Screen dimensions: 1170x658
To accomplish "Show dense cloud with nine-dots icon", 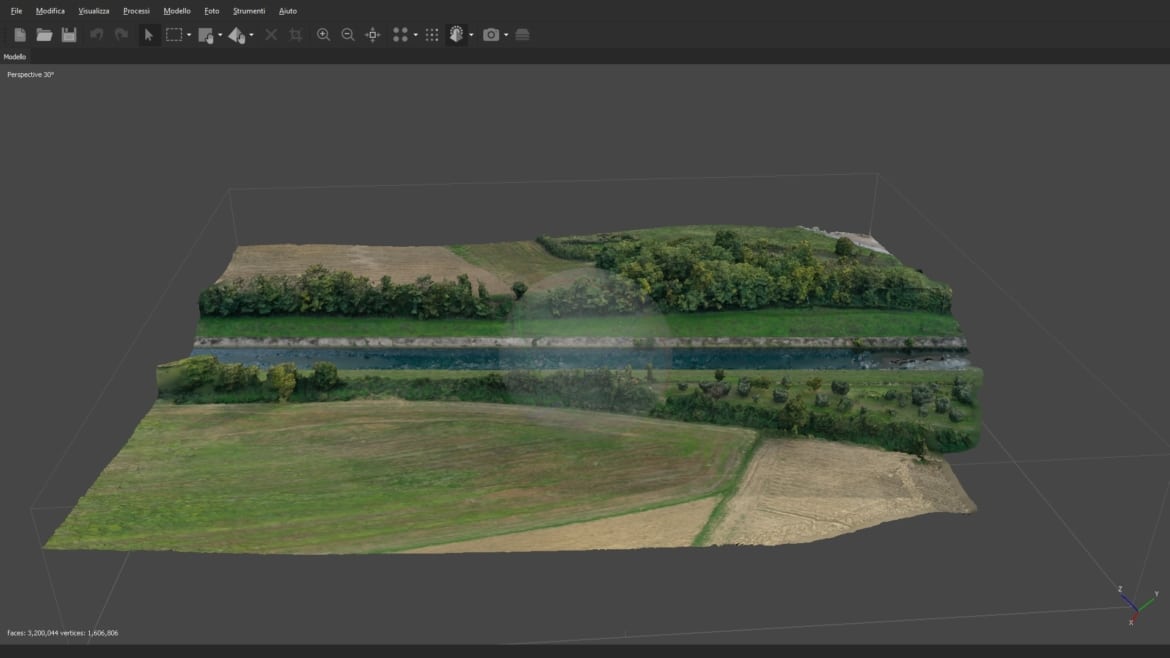I will click(431, 34).
